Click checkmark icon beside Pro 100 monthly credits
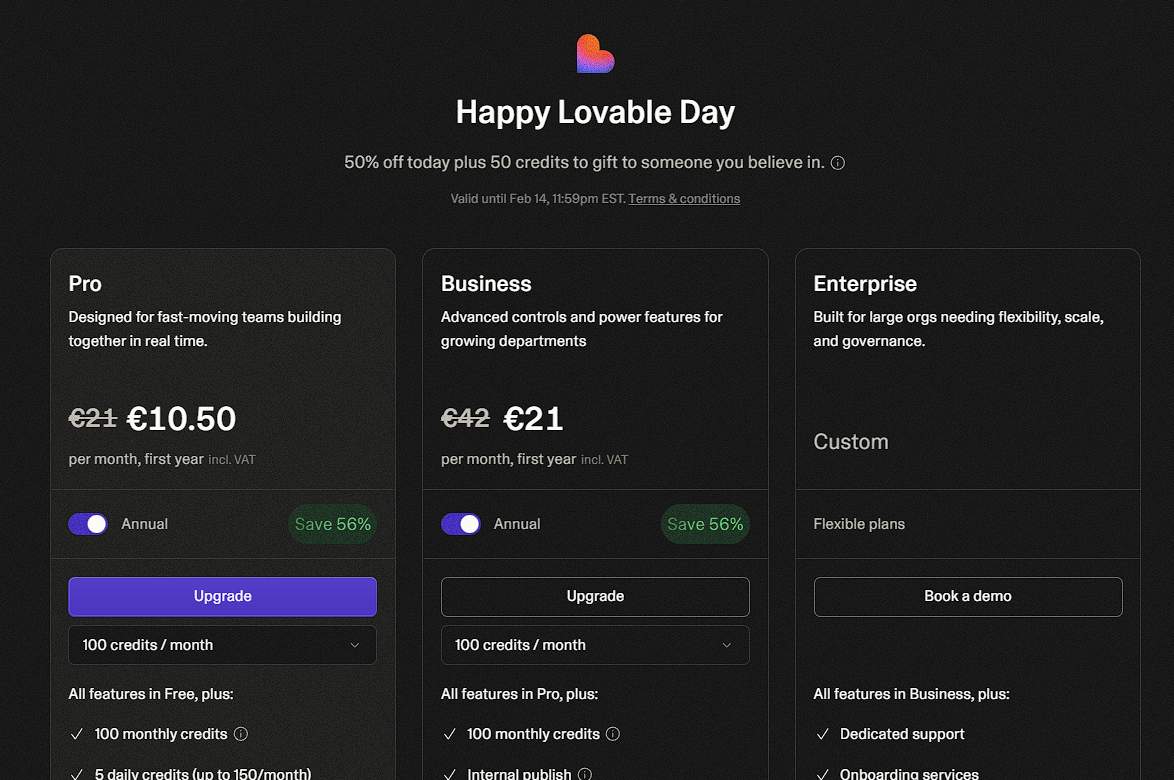Viewport: 1174px width, 780px height. 77,734
